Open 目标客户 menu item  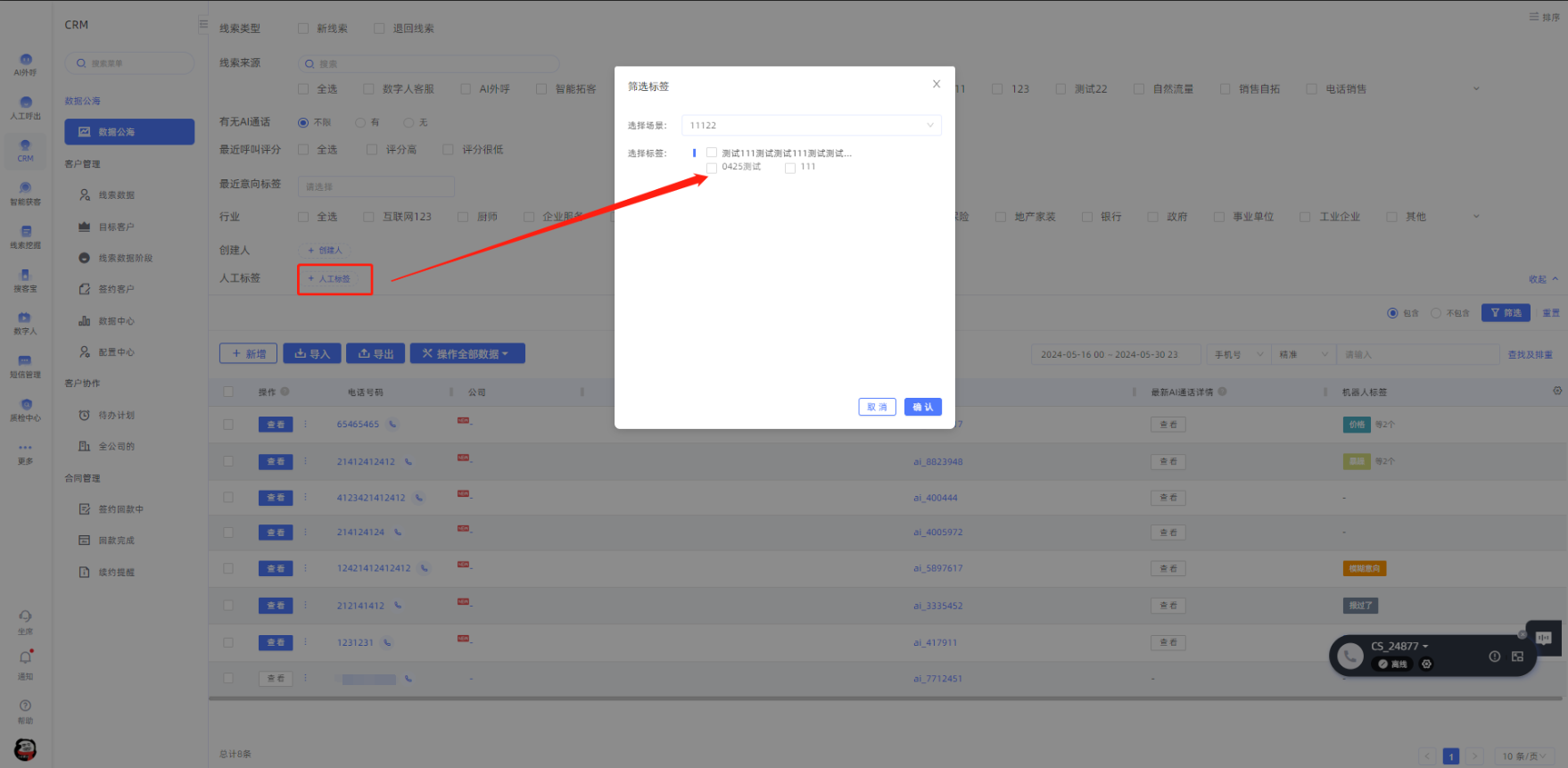(x=116, y=227)
